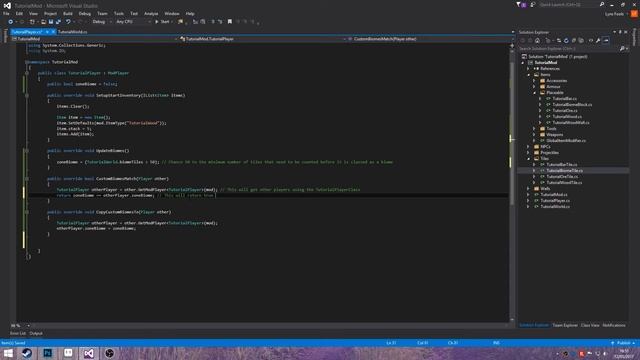Screen dimensions: 640x360
Task: Select TutorialBiomeBlock.cs in Solution Explorer
Action: pyautogui.click(x=572, y=104)
